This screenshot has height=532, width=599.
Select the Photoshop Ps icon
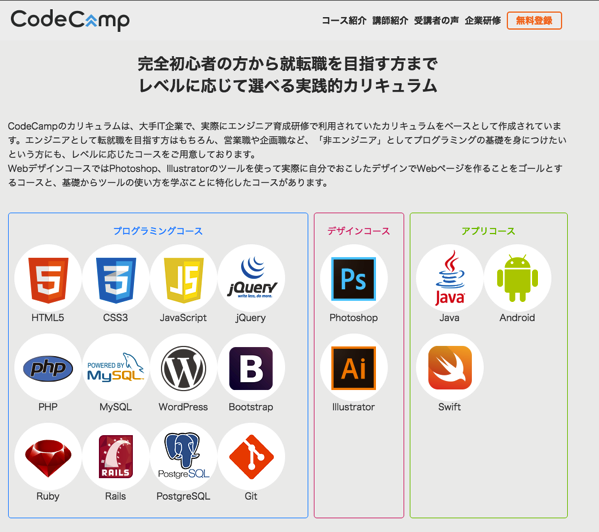353,279
